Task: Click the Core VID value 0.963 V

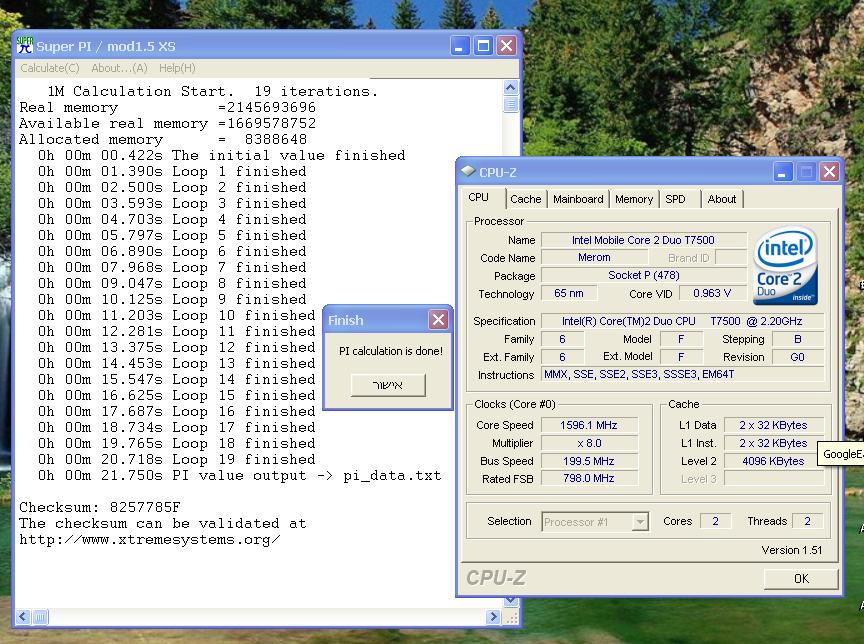Action: tap(712, 293)
